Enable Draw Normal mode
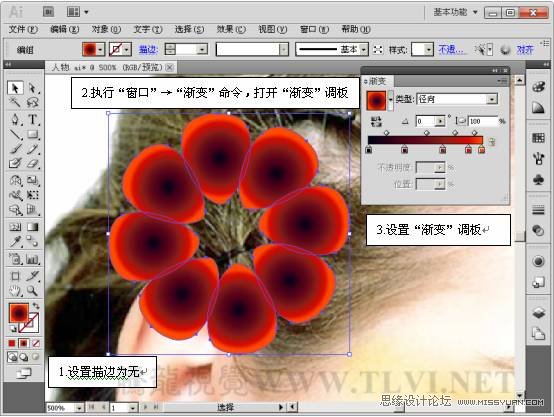Screen dimensions: 554x417 (12, 357)
